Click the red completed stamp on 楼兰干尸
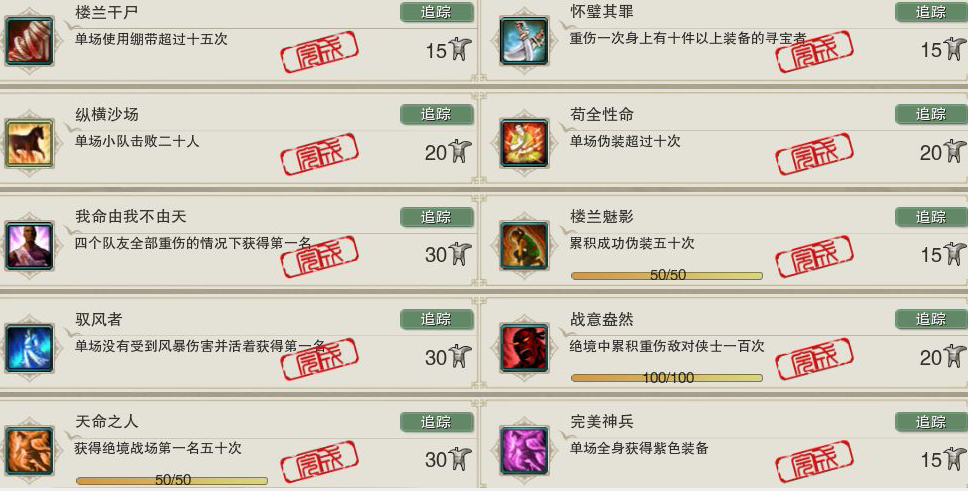This screenshot has width=968, height=491. coord(319,52)
